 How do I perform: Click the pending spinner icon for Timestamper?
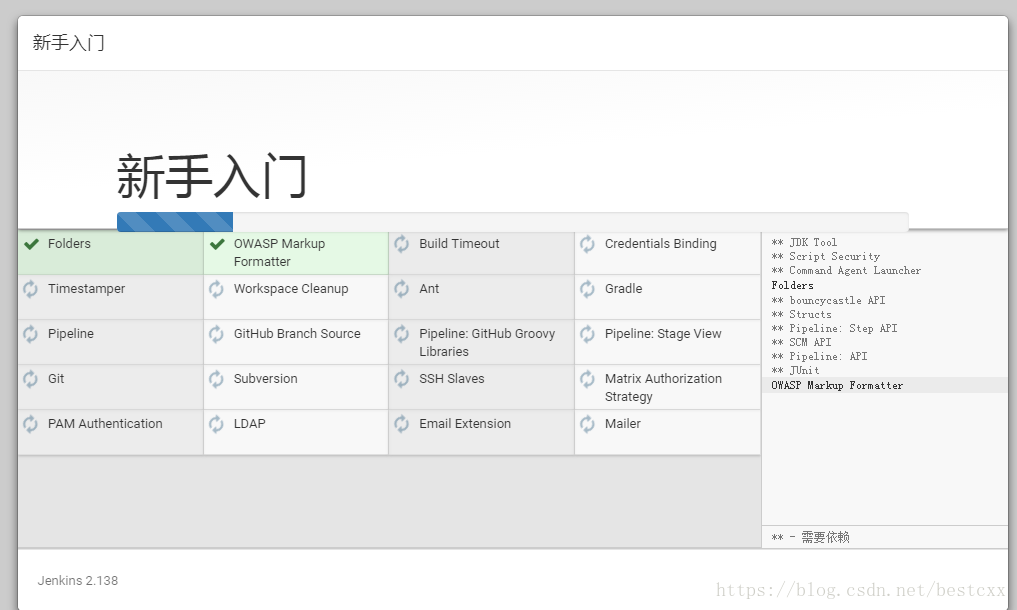[30, 289]
